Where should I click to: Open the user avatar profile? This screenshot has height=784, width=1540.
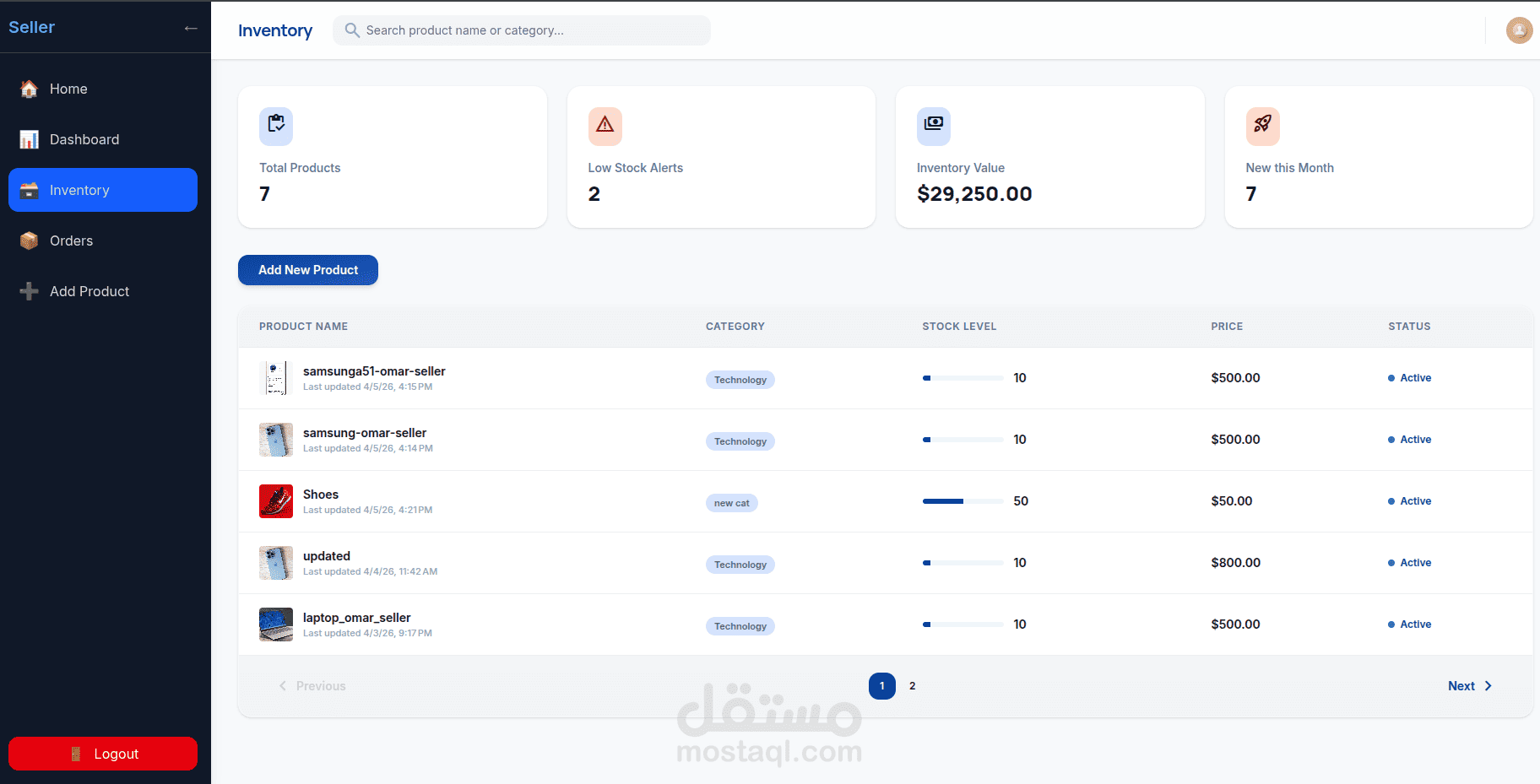pos(1519,30)
